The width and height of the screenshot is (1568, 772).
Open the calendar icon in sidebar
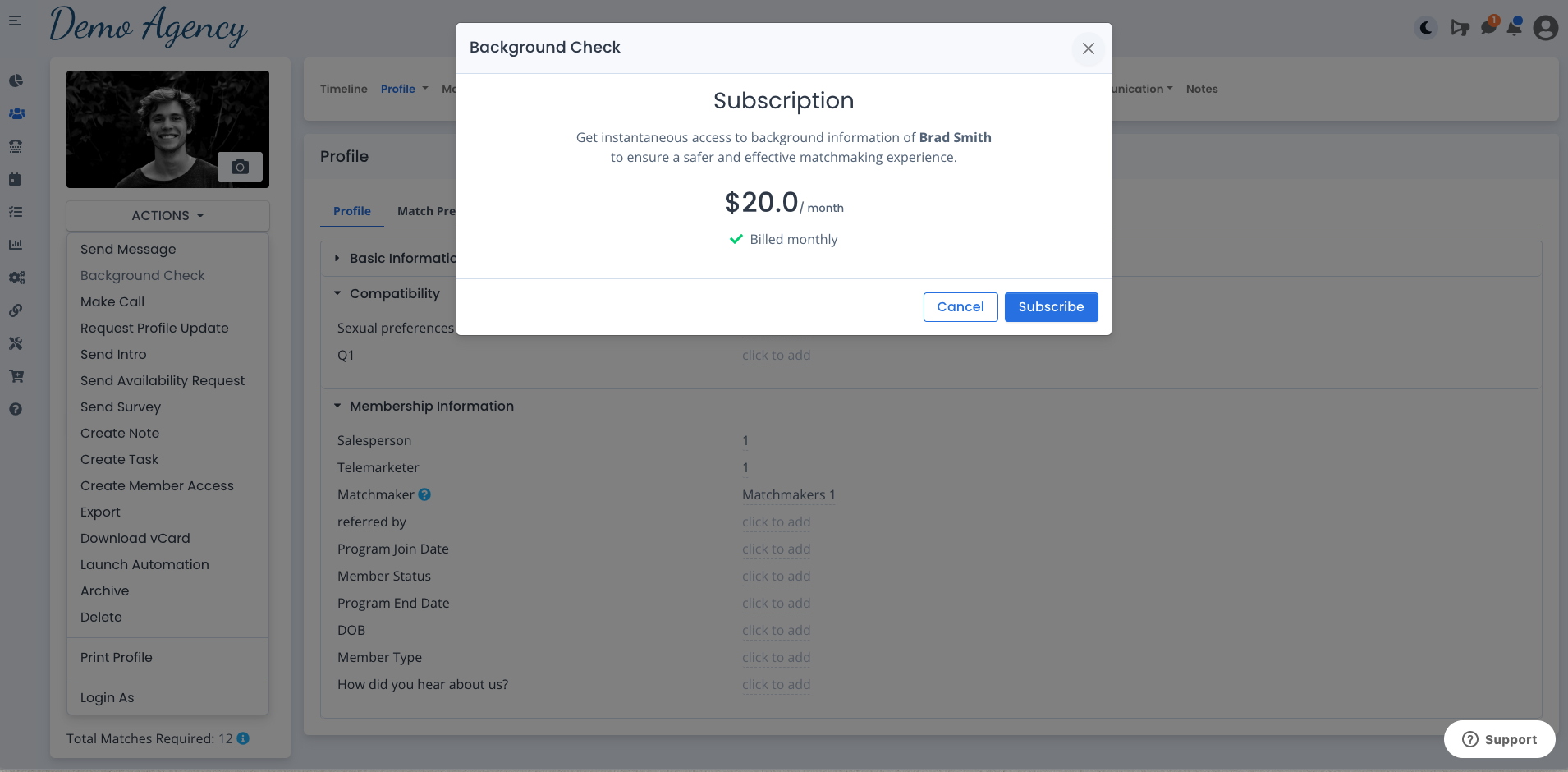(x=15, y=179)
